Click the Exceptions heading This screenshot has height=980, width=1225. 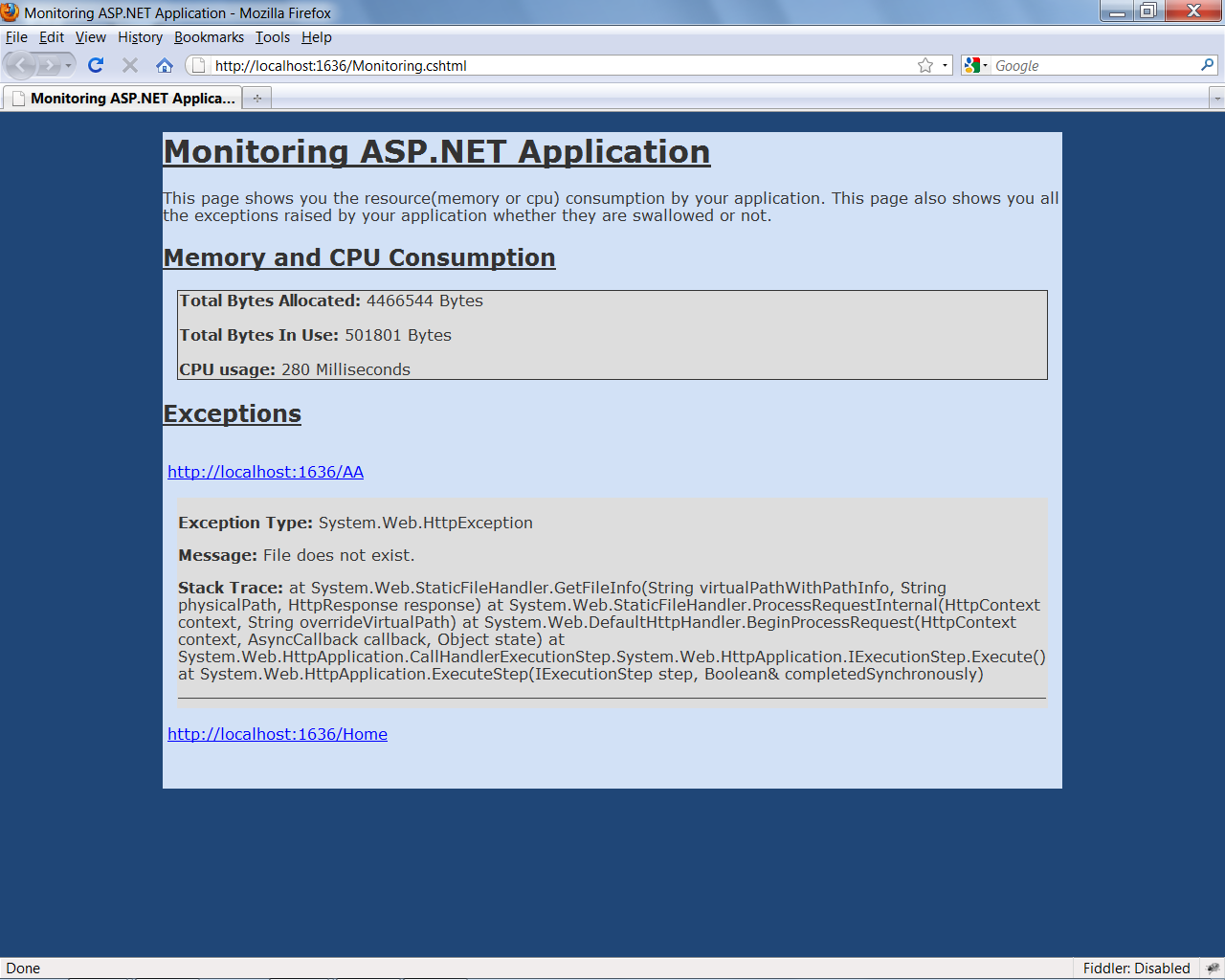click(232, 413)
